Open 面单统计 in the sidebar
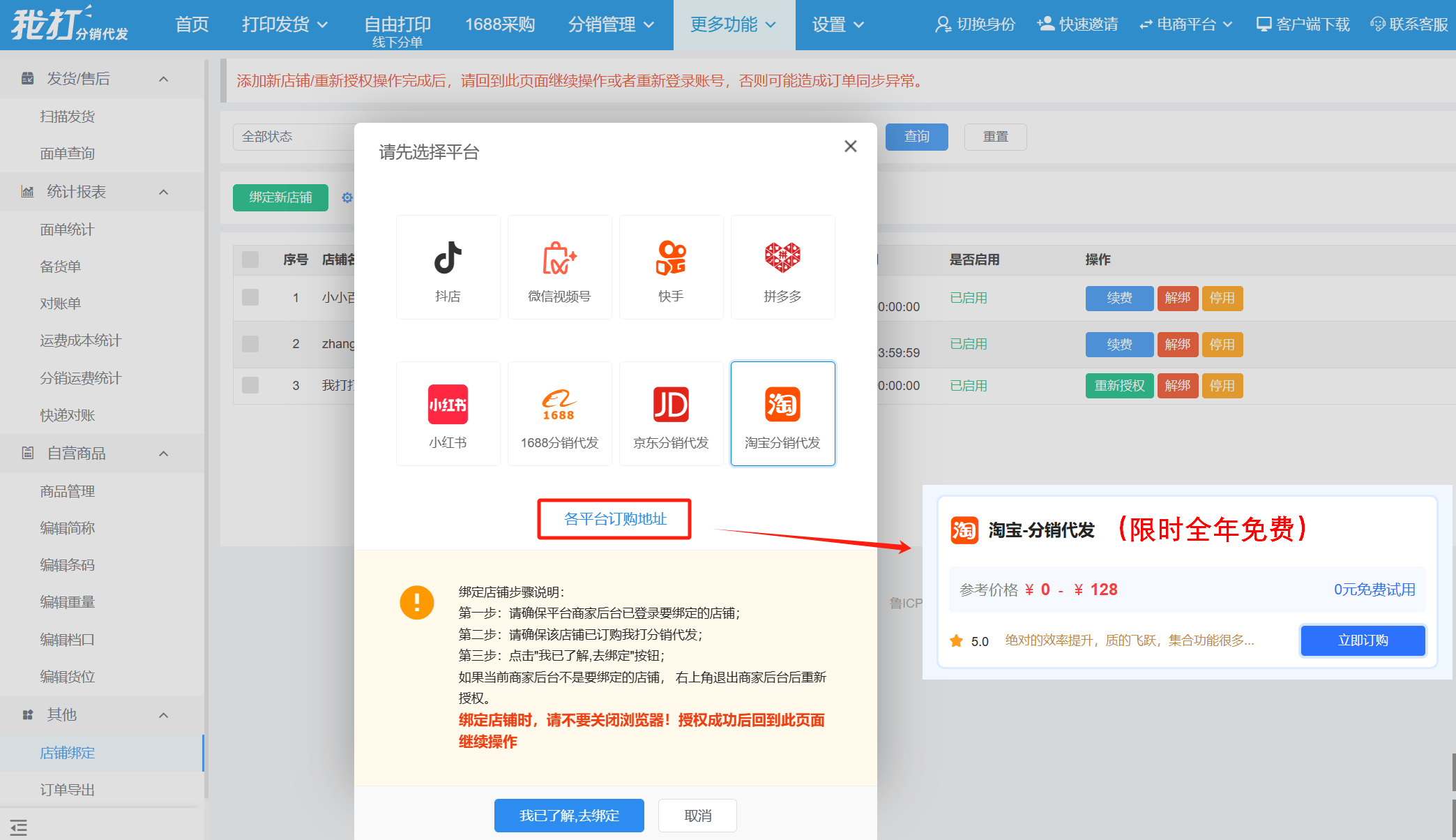This screenshot has width=1456, height=840. click(67, 230)
